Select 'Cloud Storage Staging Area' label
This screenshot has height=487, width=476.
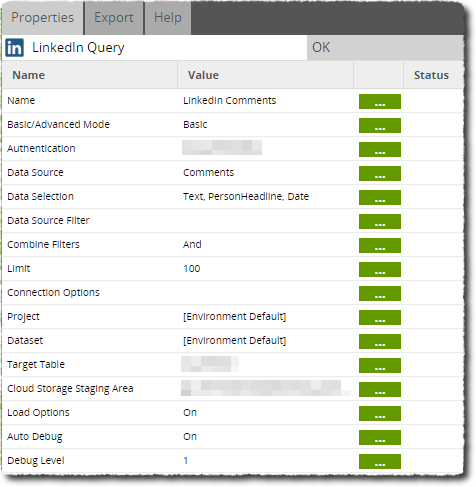[70, 388]
